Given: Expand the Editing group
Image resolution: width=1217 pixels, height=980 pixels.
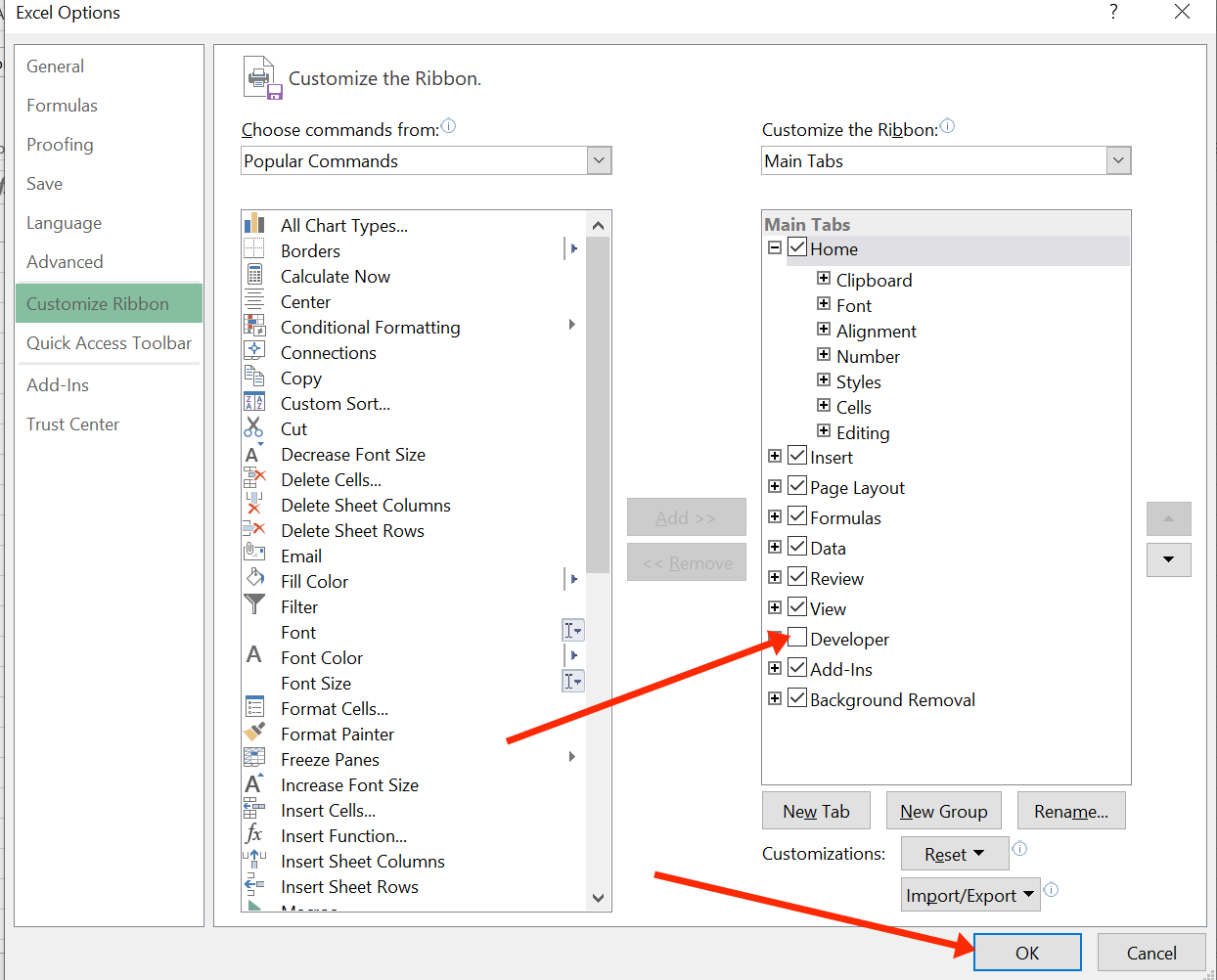Looking at the screenshot, I should [824, 430].
